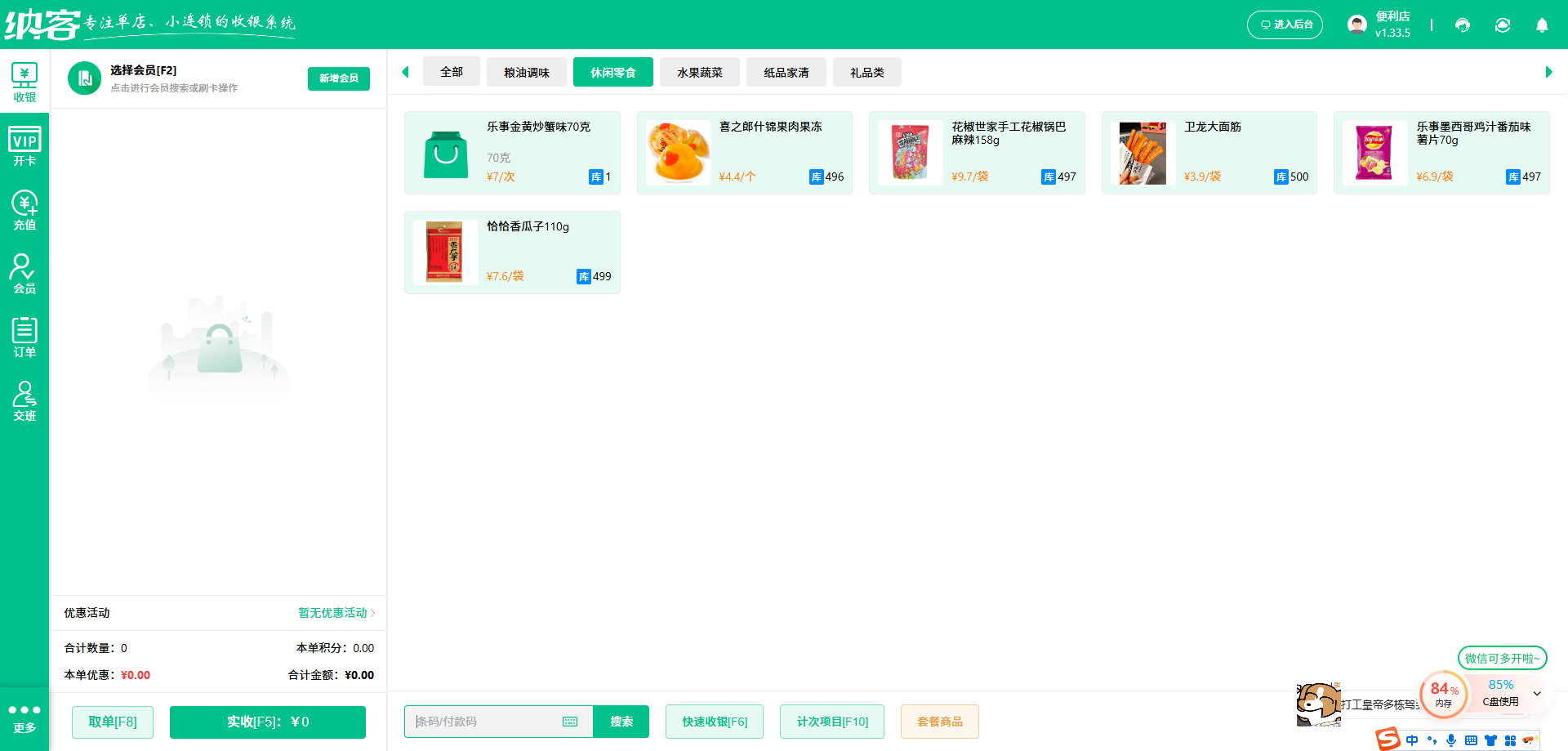Open the customer service headset icon

pyautogui.click(x=1462, y=25)
